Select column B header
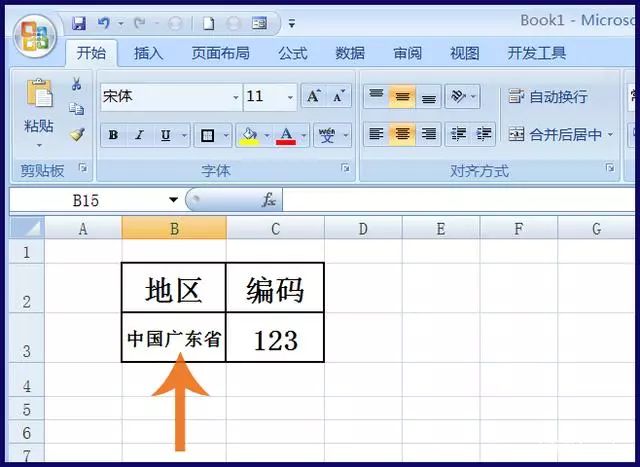The image size is (640, 467). (x=174, y=229)
